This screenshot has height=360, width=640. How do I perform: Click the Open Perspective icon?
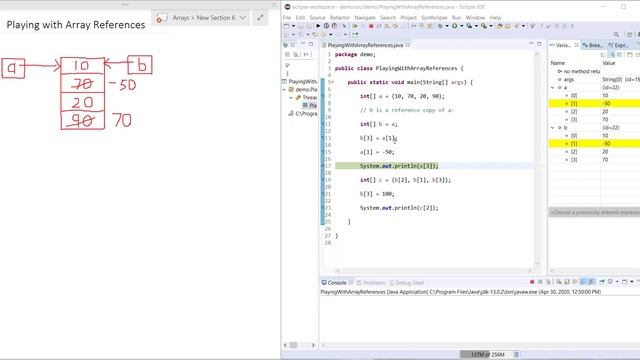[x=629, y=35]
